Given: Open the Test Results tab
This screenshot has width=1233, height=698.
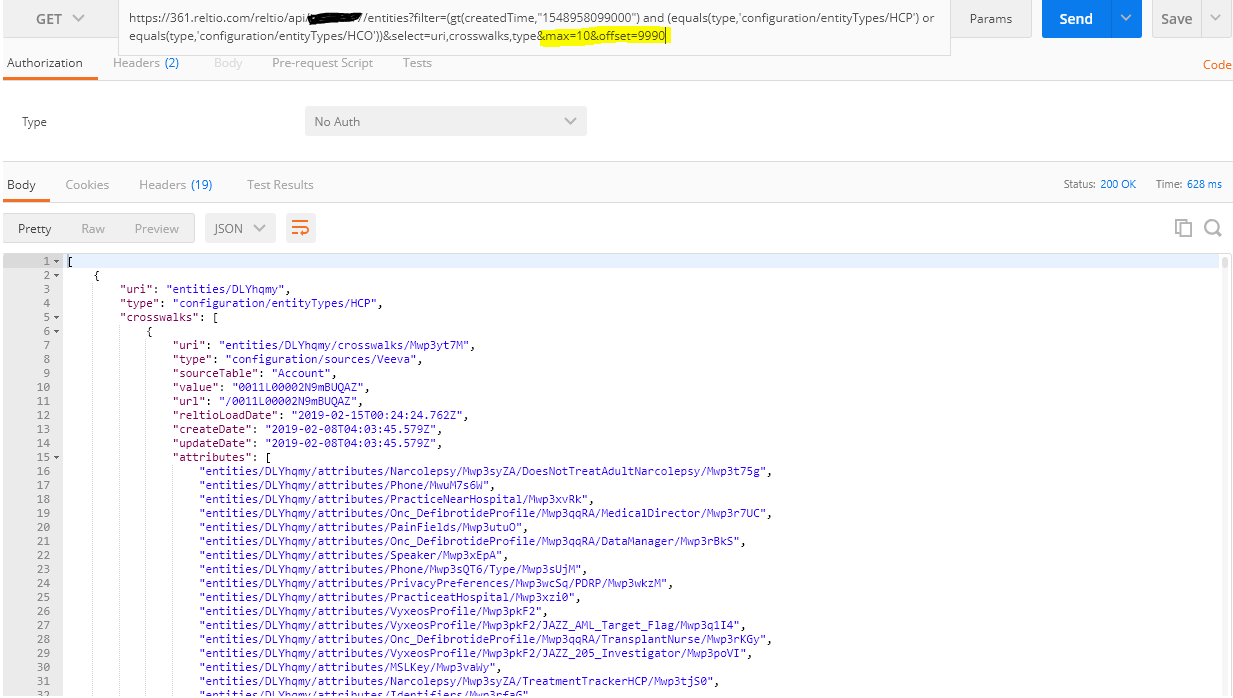Looking at the screenshot, I should [280, 185].
